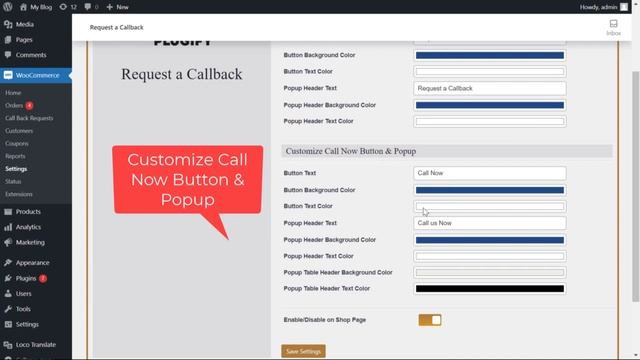Open the Inbox icon
The image size is (640, 360).
click(x=613, y=24)
